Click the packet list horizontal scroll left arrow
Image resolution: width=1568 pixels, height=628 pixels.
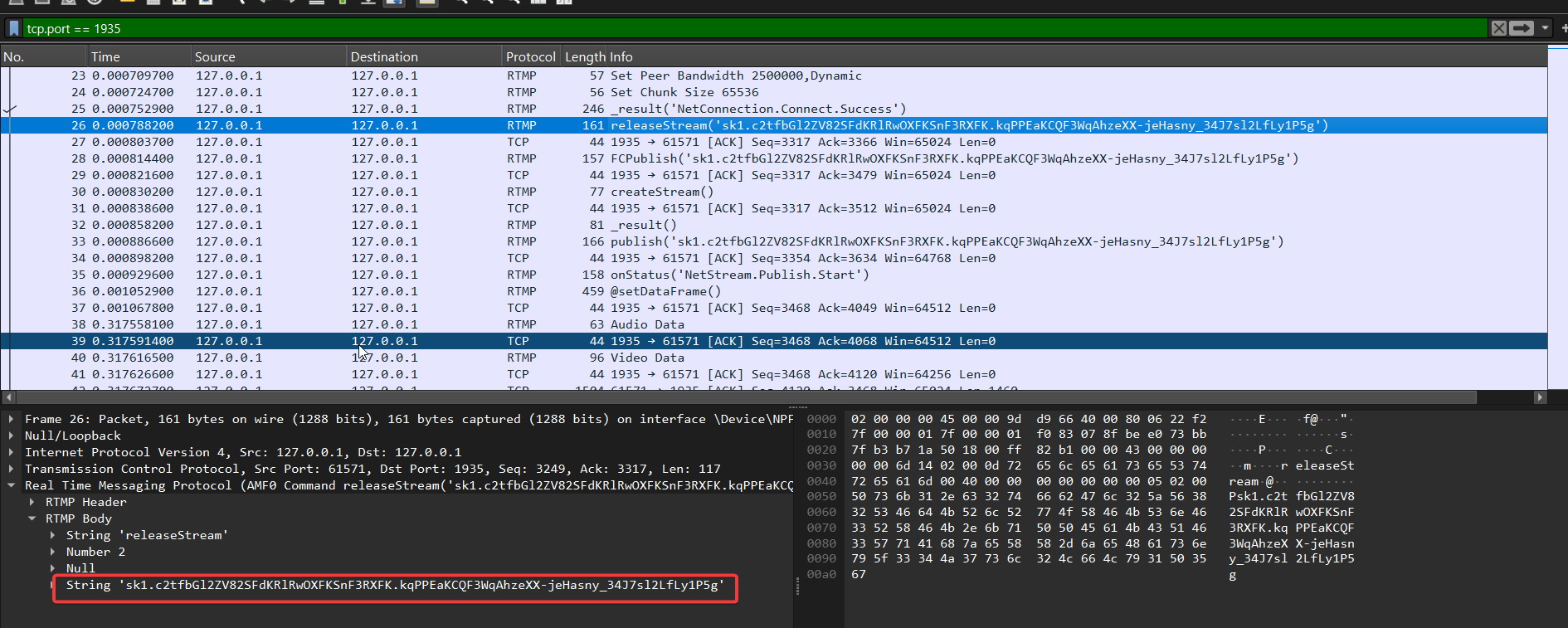tap(7, 397)
